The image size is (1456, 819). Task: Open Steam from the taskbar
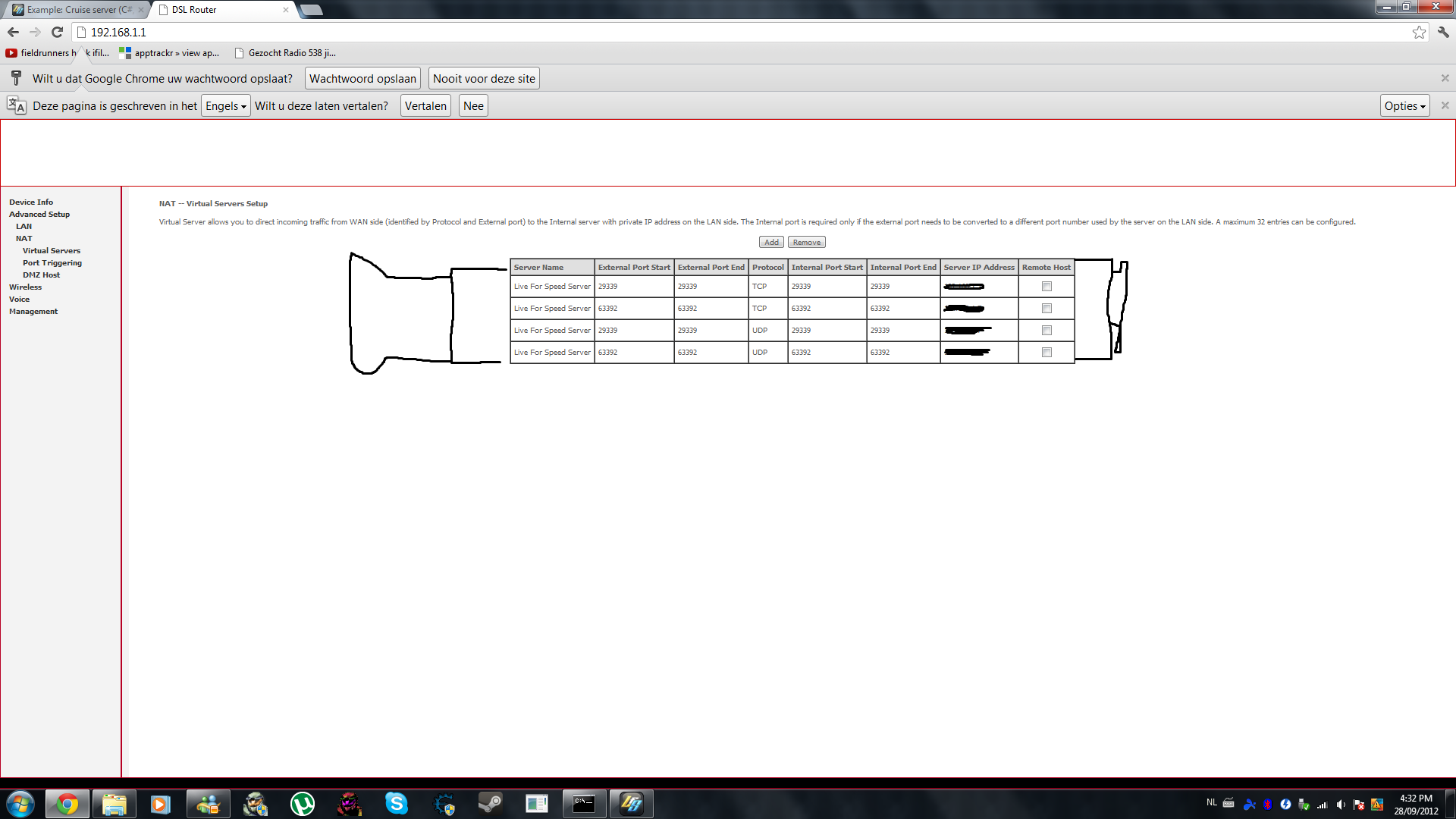pos(490,803)
